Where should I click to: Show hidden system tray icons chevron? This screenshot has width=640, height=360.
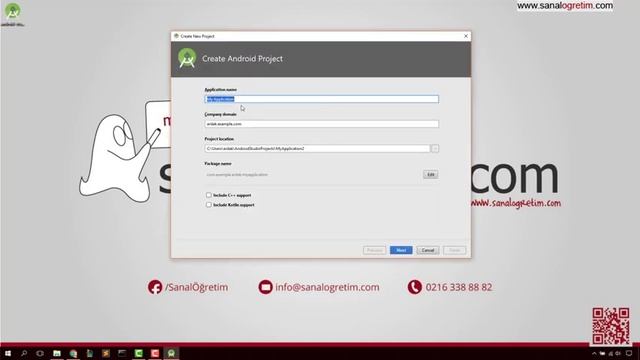(x=594, y=354)
